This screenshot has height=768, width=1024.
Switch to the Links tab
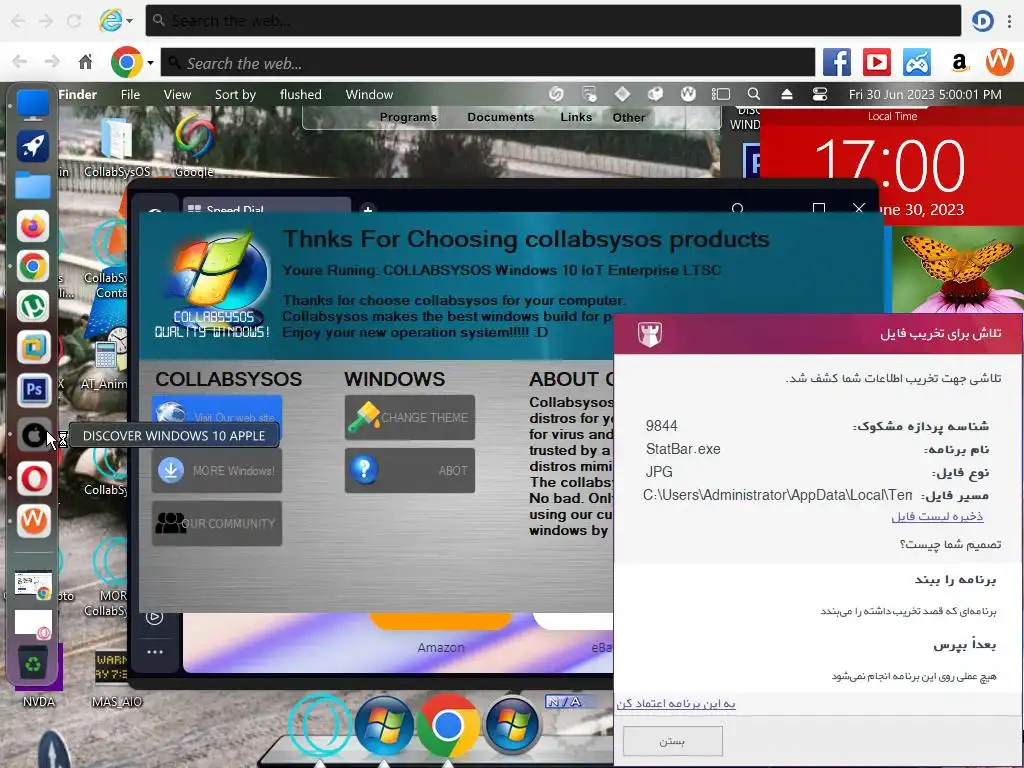(576, 117)
